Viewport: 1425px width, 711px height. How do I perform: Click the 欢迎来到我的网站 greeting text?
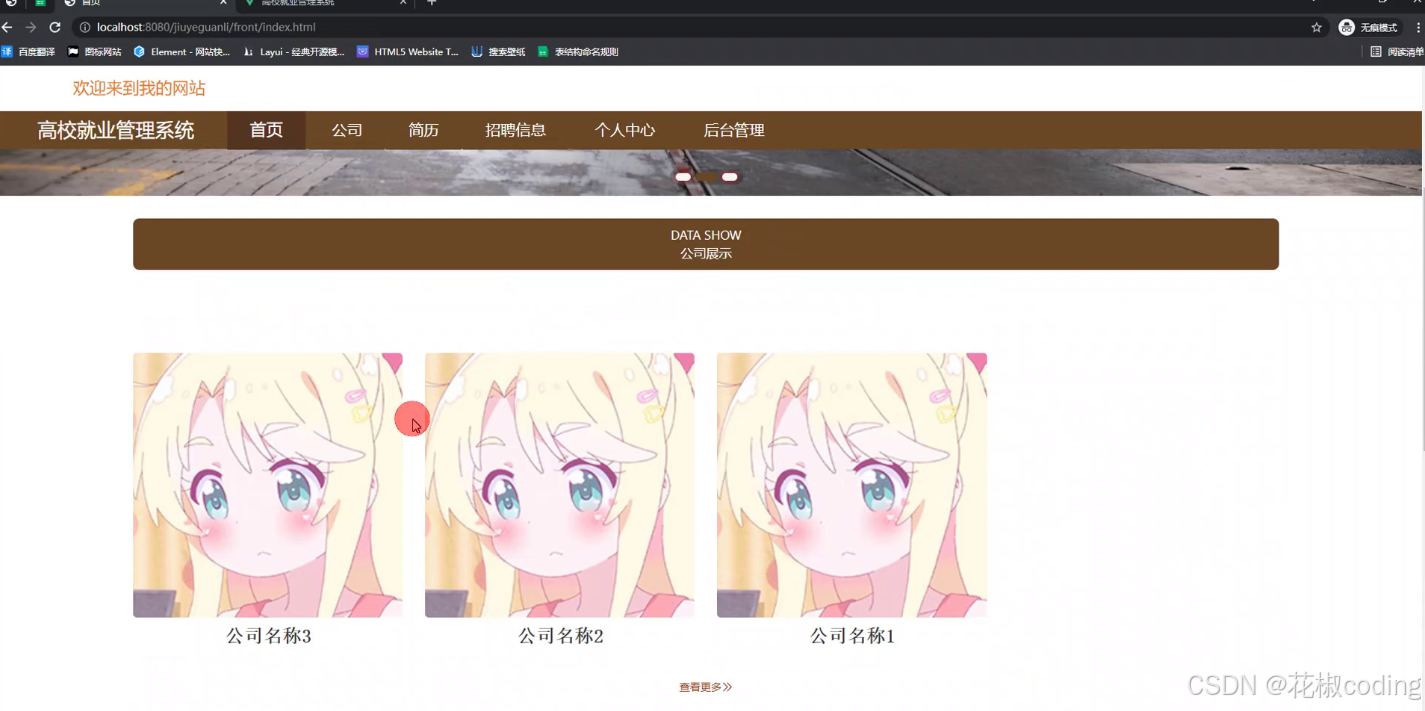coord(139,88)
